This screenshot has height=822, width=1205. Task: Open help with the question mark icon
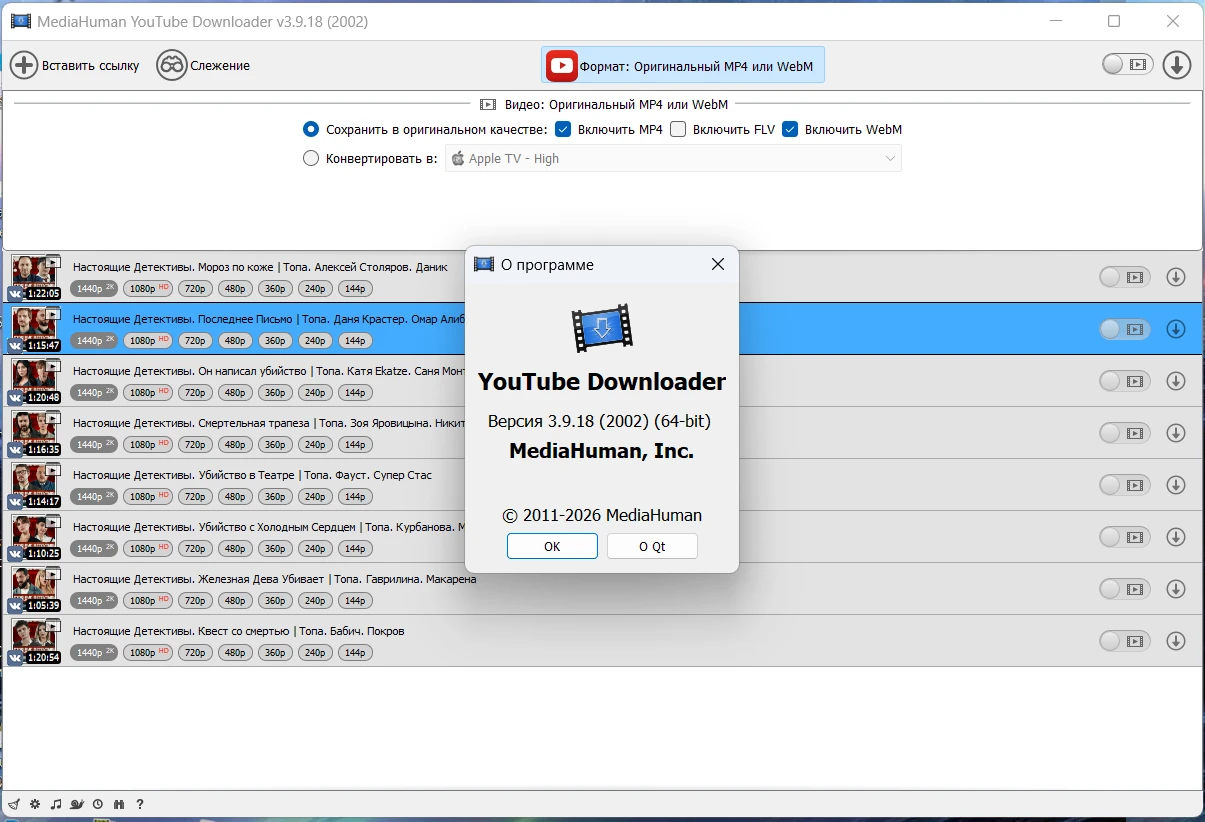[140, 804]
